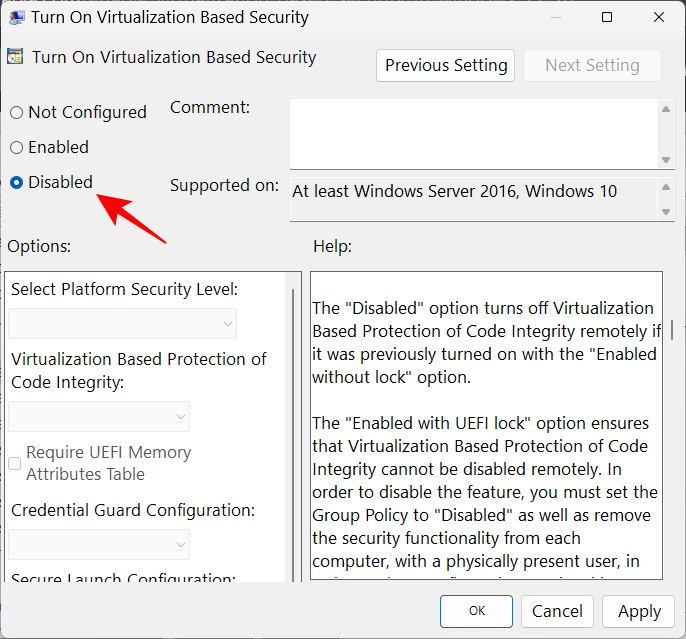Click the Help text scrollbar thumb
This screenshot has width=686, height=639.
pos(671,330)
